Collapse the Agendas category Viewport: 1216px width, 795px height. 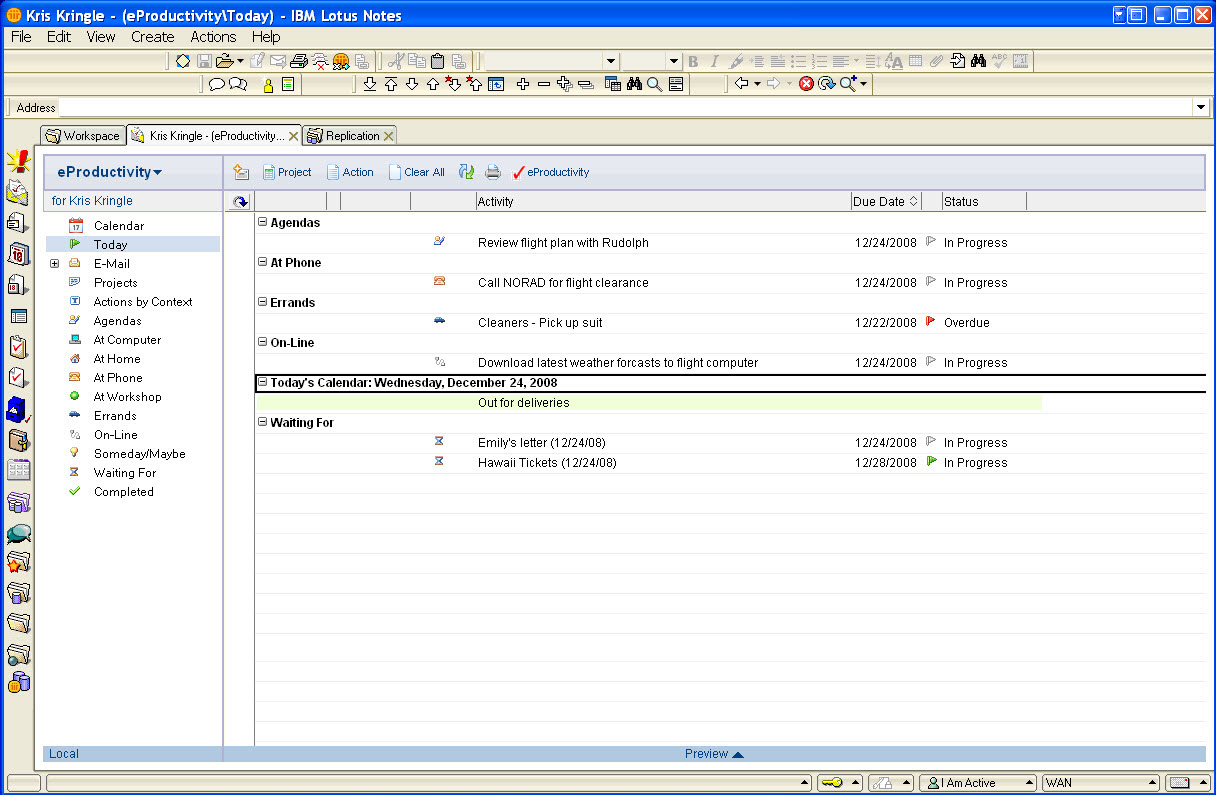[263, 223]
